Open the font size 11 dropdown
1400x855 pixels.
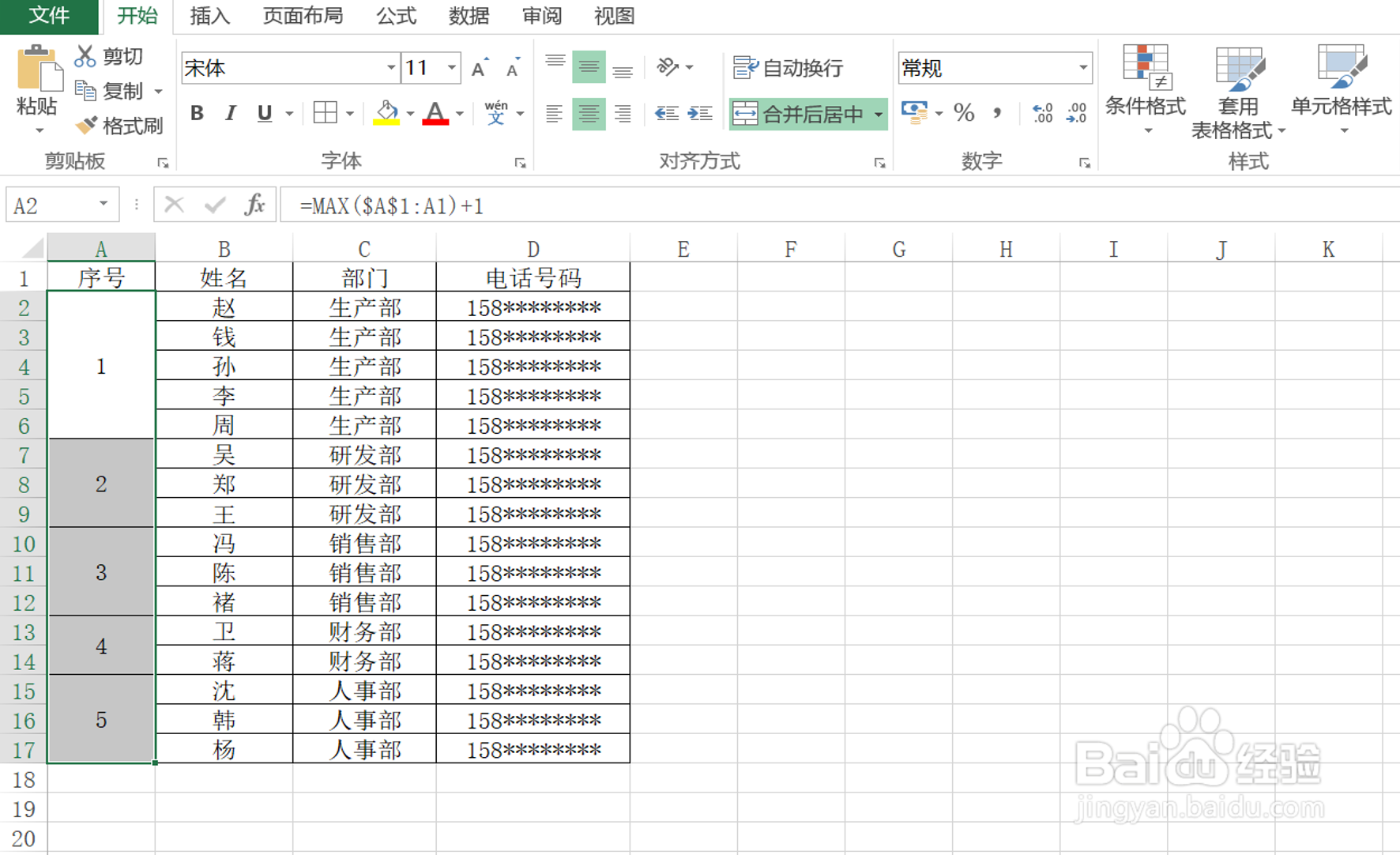pyautogui.click(x=450, y=68)
